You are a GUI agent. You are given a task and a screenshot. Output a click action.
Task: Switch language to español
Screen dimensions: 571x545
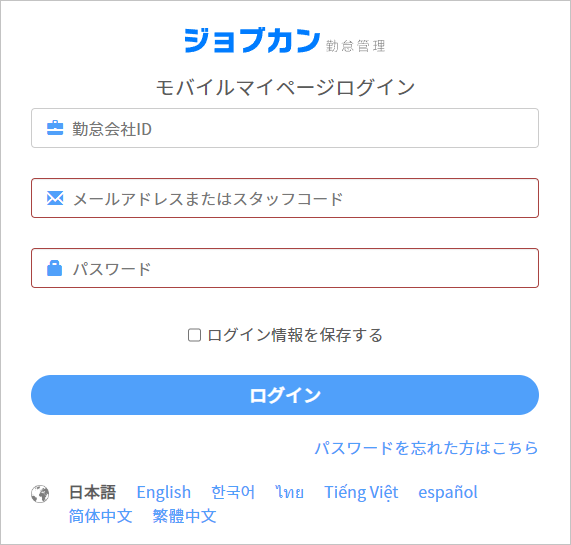[448, 492]
